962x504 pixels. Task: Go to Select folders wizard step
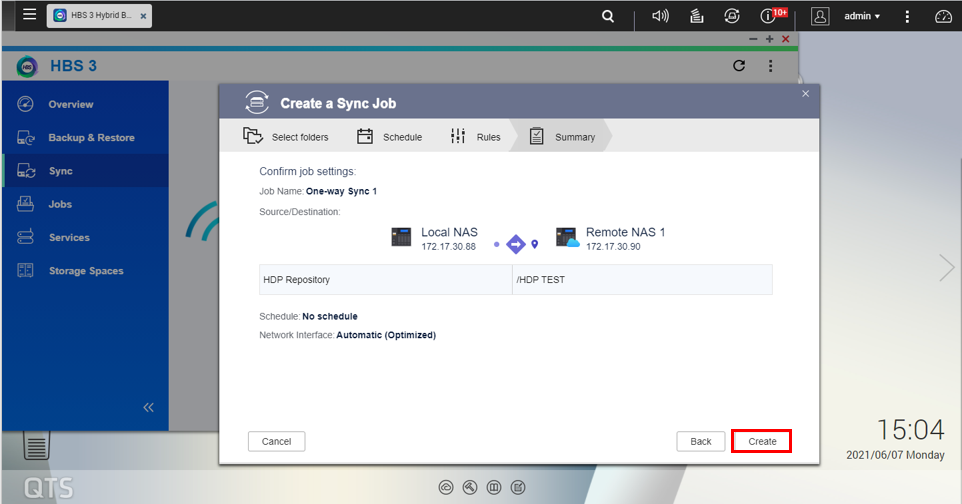[x=286, y=136]
